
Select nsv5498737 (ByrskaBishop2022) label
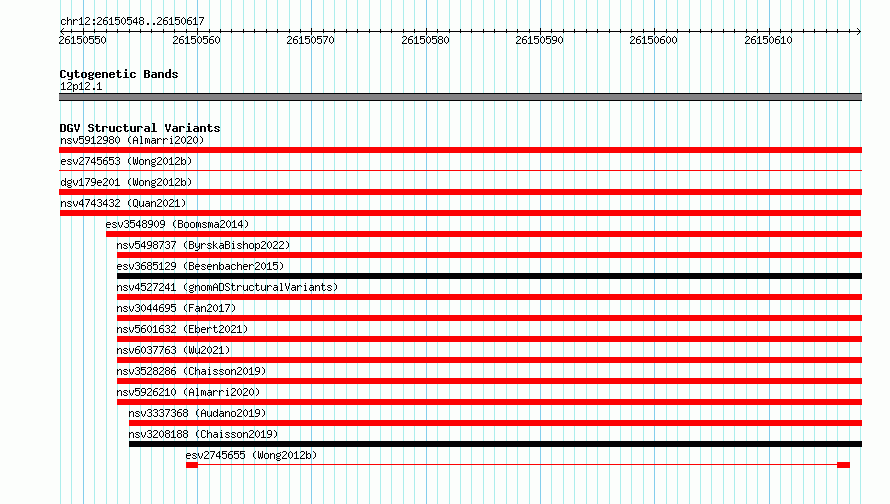pyautogui.click(x=203, y=245)
